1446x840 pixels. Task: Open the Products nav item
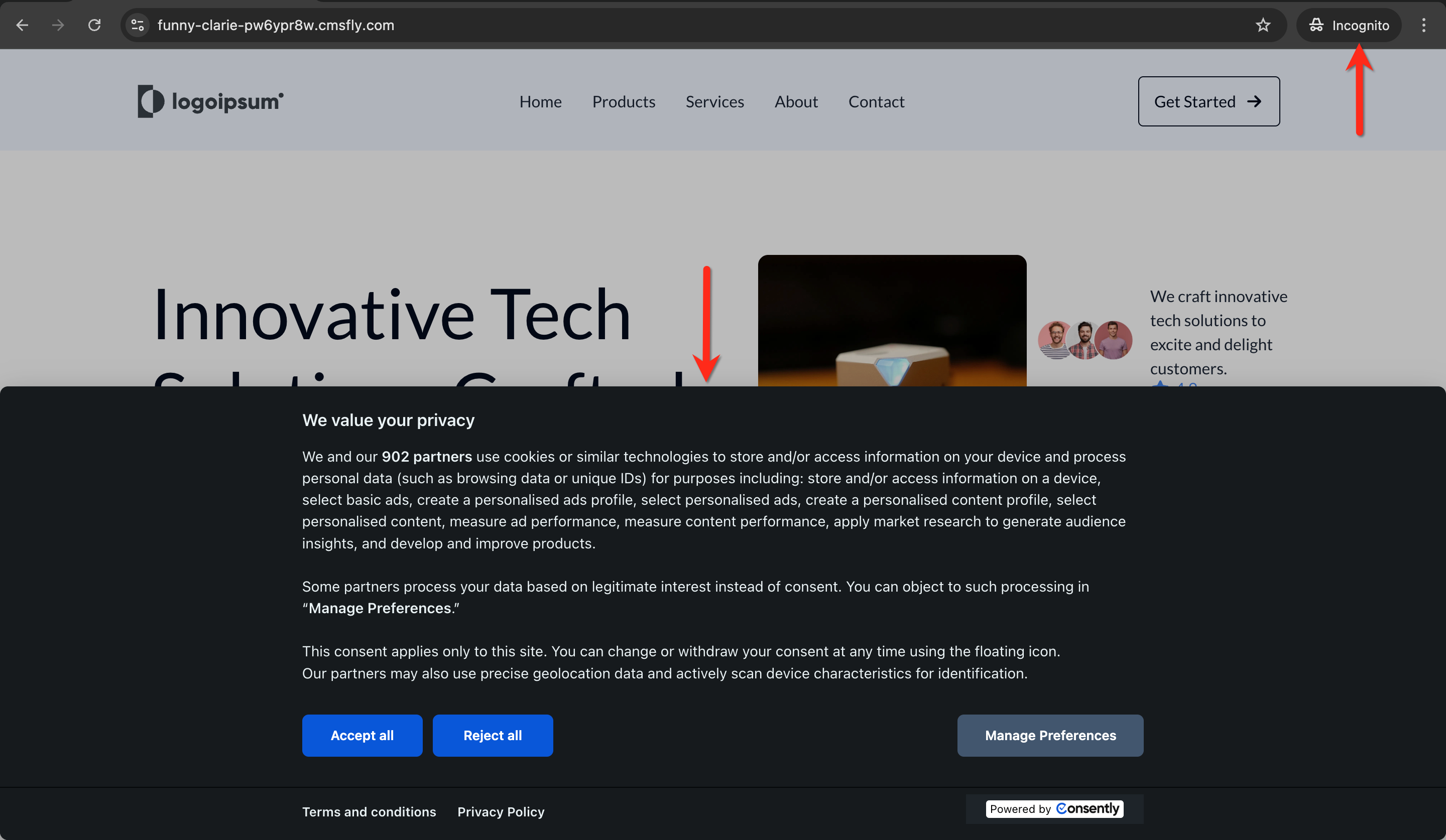pos(623,101)
